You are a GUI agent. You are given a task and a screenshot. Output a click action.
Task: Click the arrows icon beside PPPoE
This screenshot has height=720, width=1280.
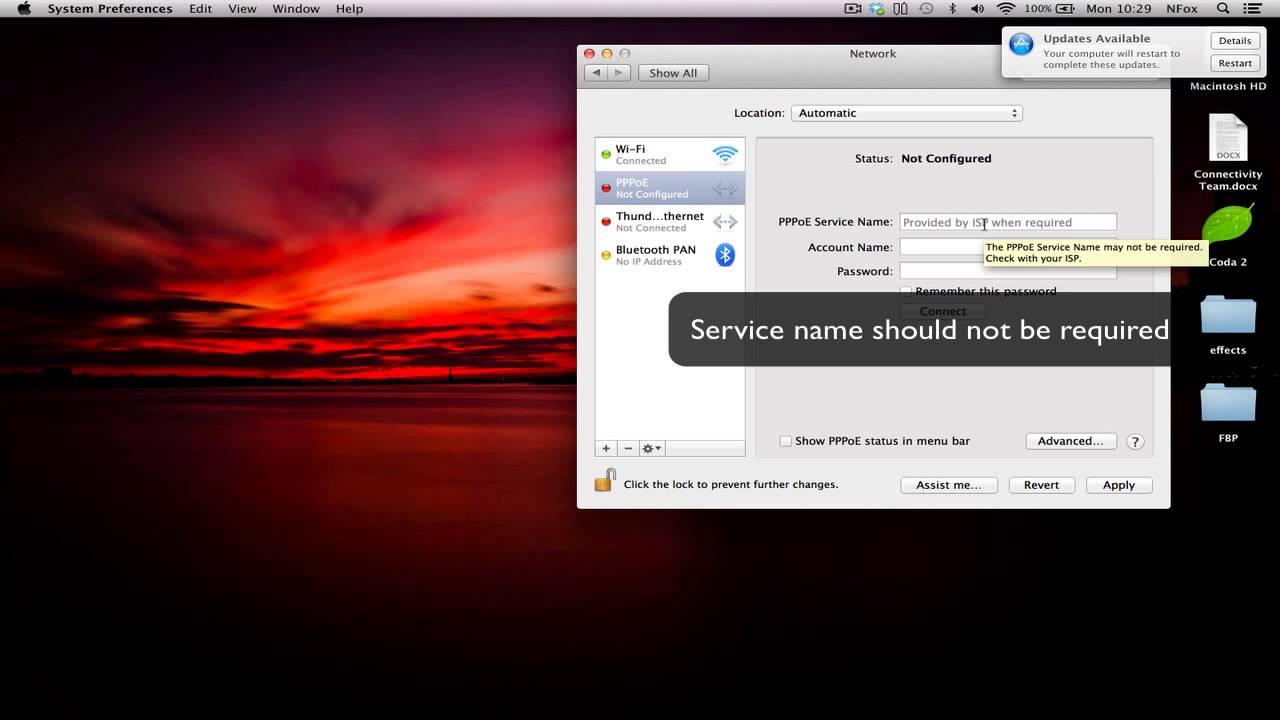[725, 188]
